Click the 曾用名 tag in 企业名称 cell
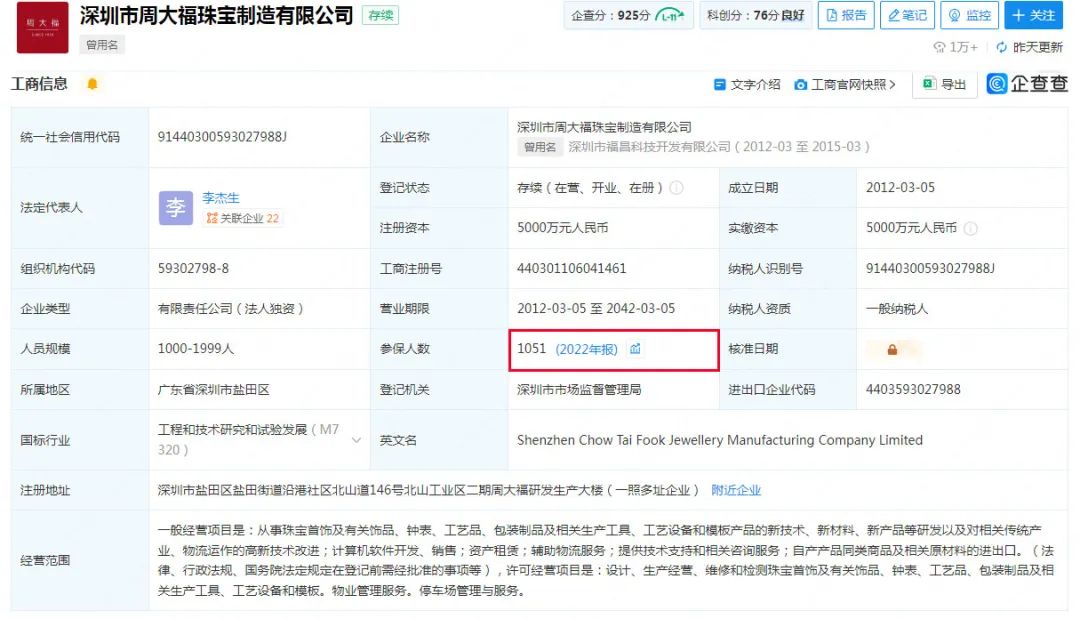This screenshot has height=619, width=1080. click(x=539, y=147)
